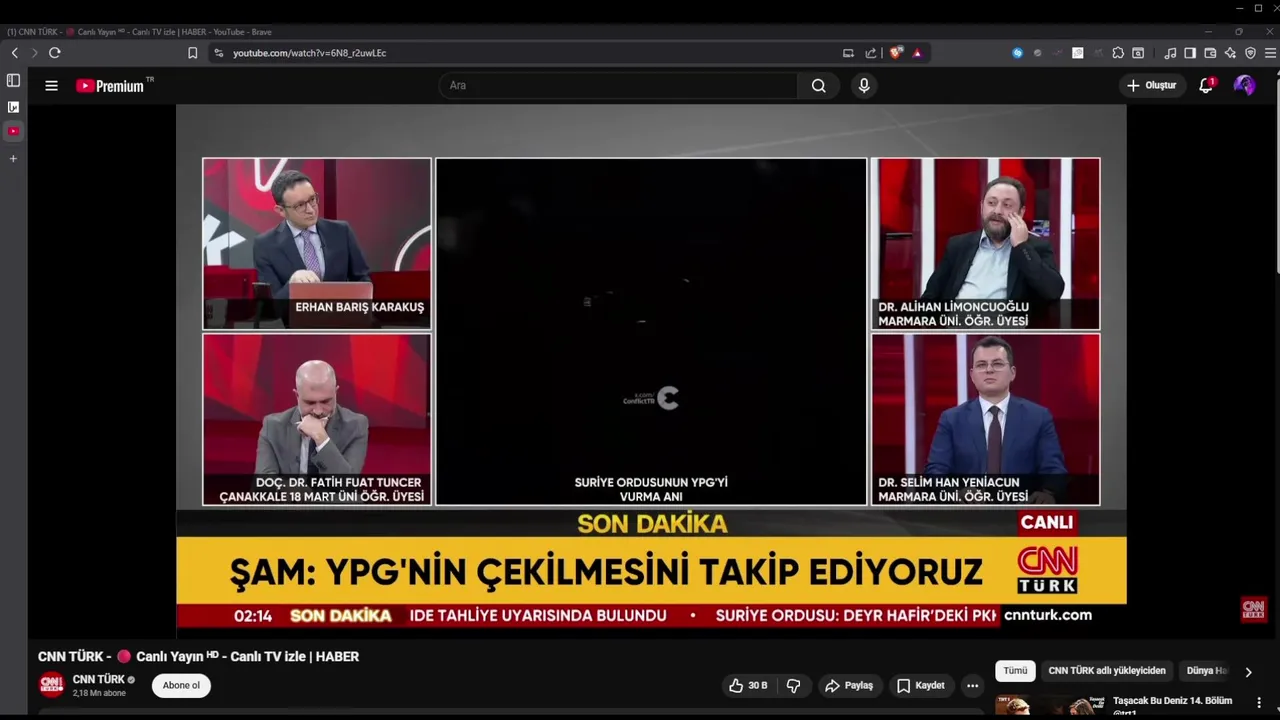Open the Brave VPN shield icon
Viewport: 1280px width, 720px height.
1250,53
